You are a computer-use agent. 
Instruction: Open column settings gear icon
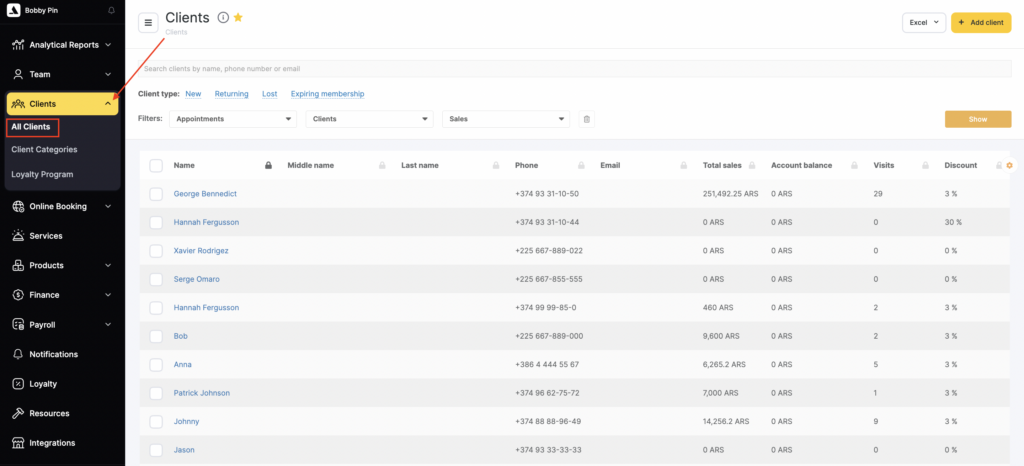pyautogui.click(x=1009, y=165)
